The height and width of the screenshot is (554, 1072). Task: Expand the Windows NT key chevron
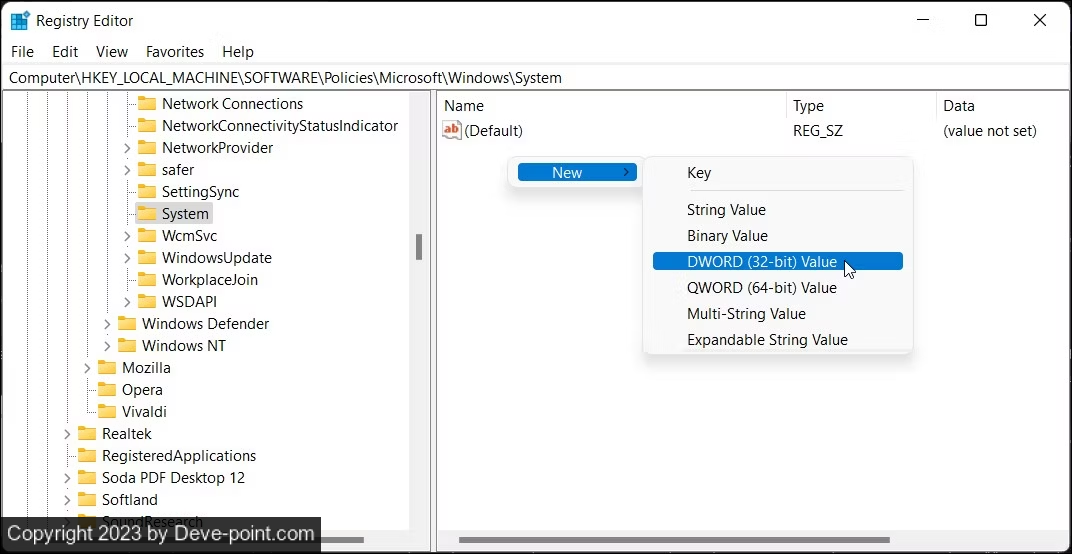(107, 346)
